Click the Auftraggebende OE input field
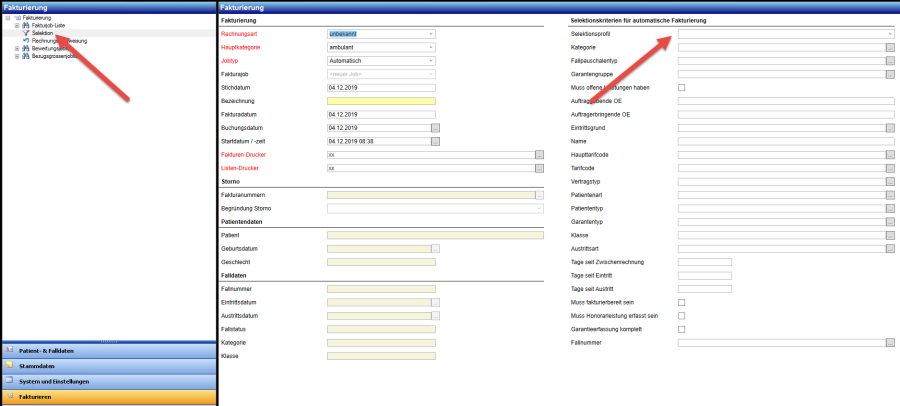 (786, 101)
